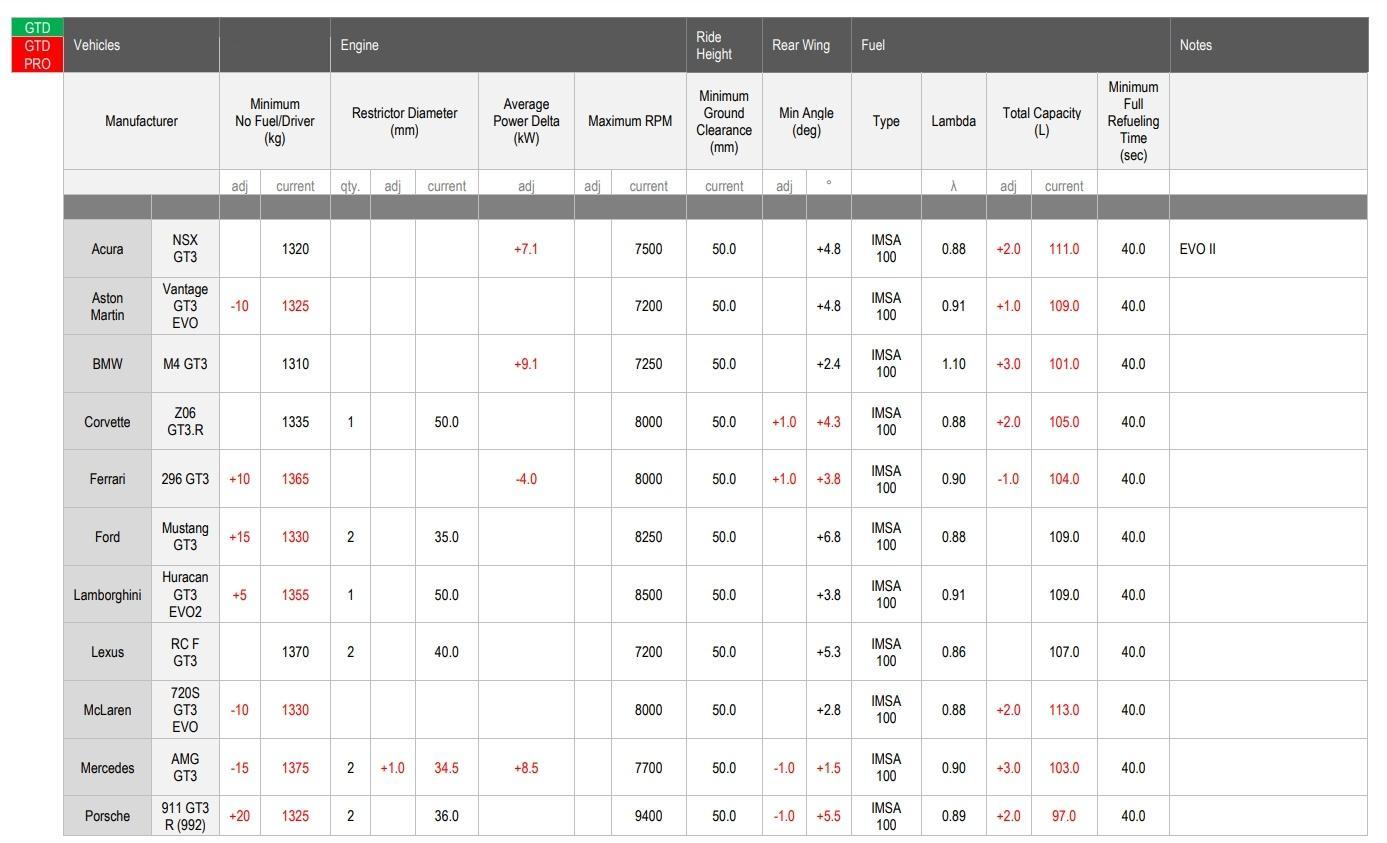Click the Ford Mustang GT3 model cell

coord(185,537)
